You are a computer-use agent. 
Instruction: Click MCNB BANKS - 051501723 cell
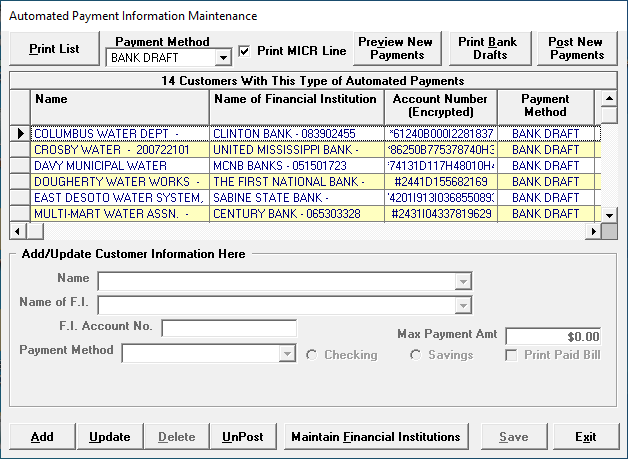coord(297,166)
